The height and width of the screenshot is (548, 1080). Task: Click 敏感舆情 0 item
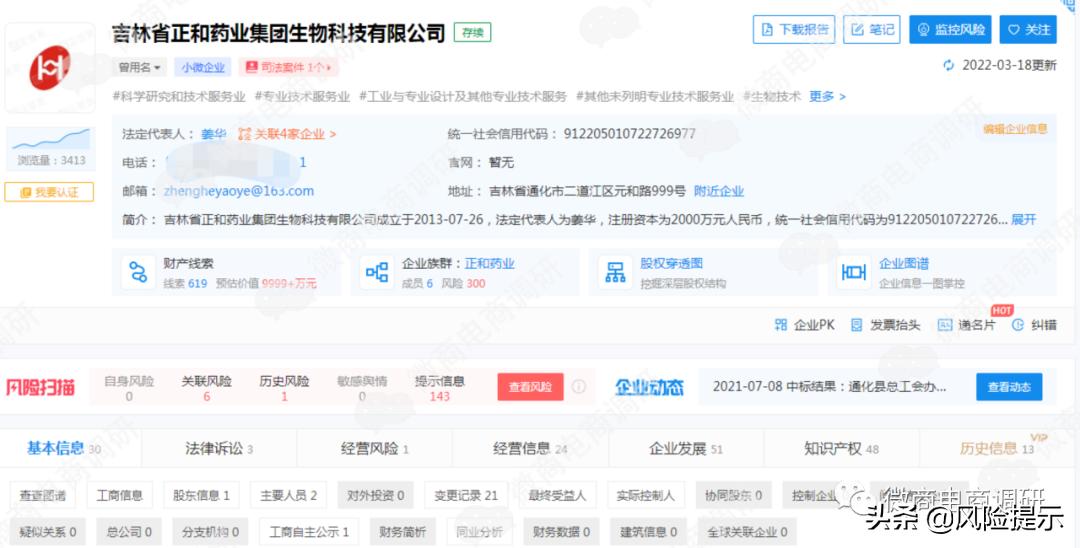(362, 388)
